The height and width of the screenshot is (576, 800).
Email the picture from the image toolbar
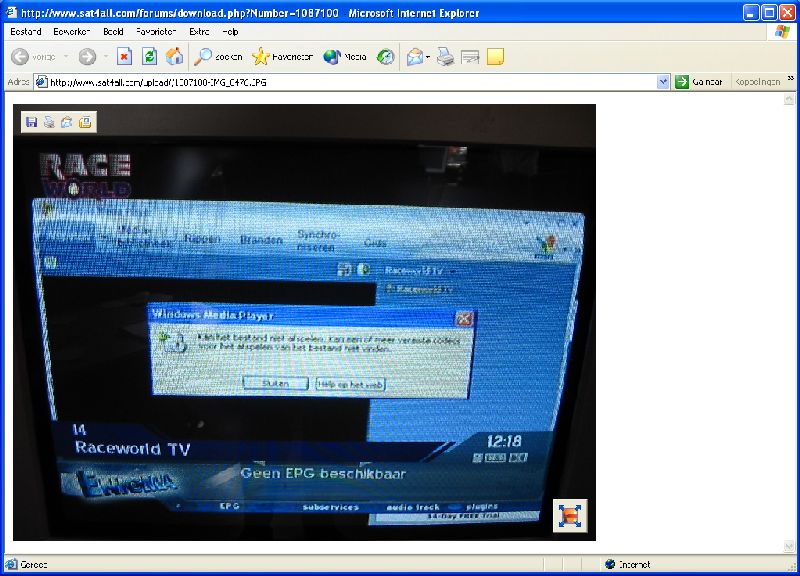tap(67, 122)
